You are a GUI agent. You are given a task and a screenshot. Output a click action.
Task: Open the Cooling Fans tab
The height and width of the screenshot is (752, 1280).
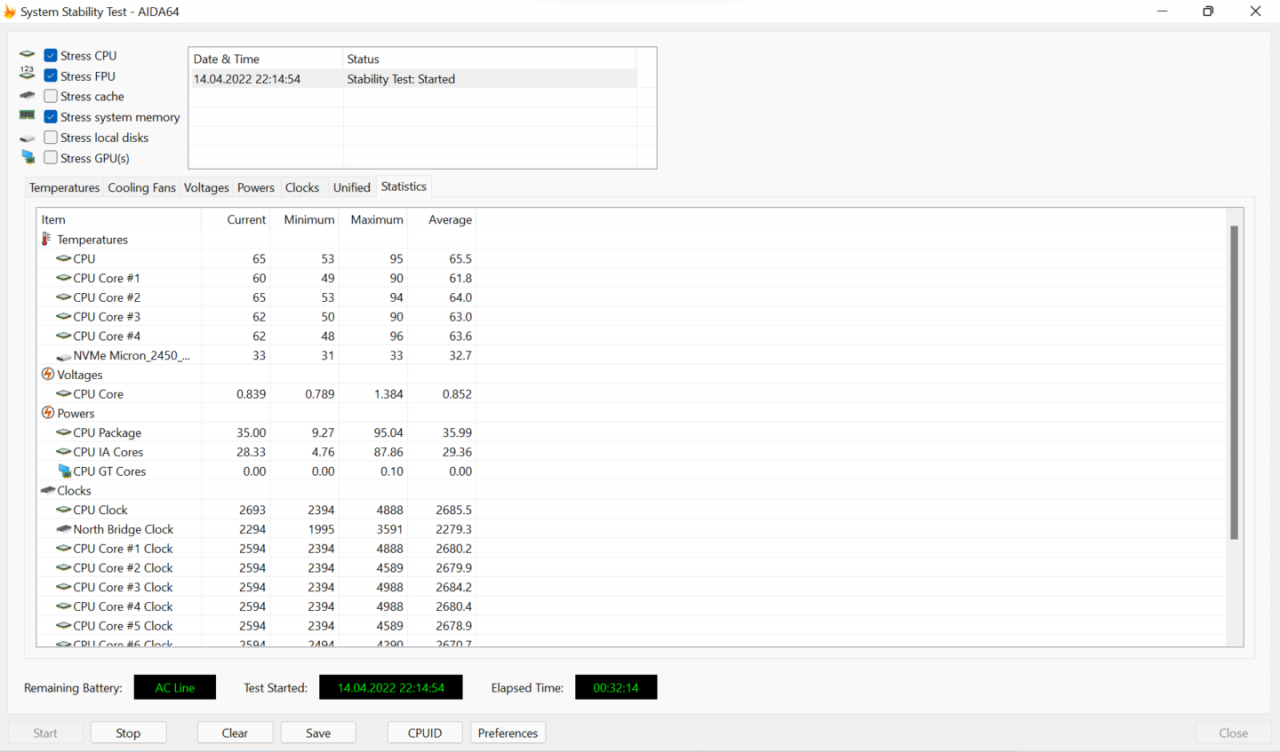(141, 188)
